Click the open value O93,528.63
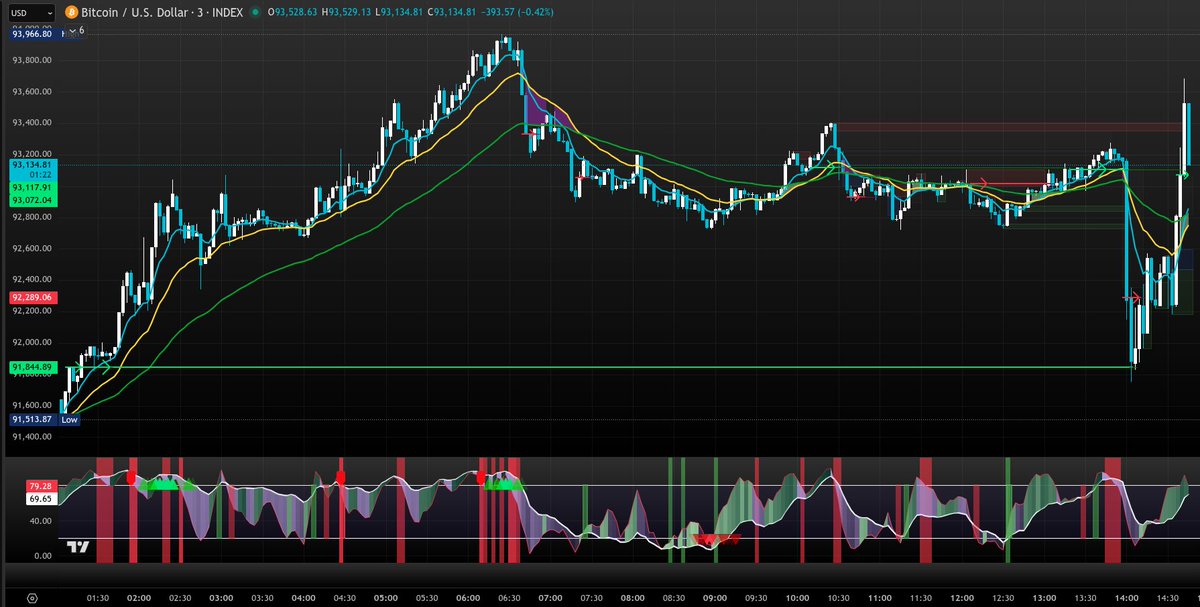This screenshot has width=1200, height=607. 290,12
